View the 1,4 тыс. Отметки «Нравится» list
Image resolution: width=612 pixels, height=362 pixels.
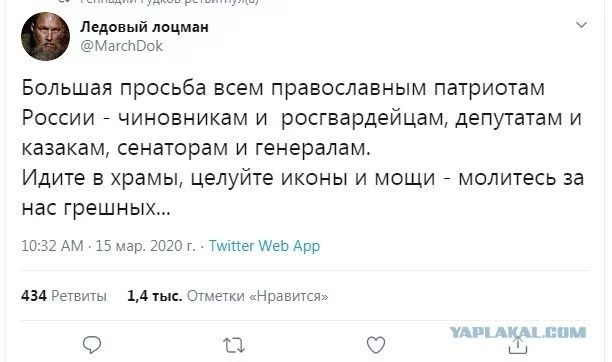tap(228, 296)
